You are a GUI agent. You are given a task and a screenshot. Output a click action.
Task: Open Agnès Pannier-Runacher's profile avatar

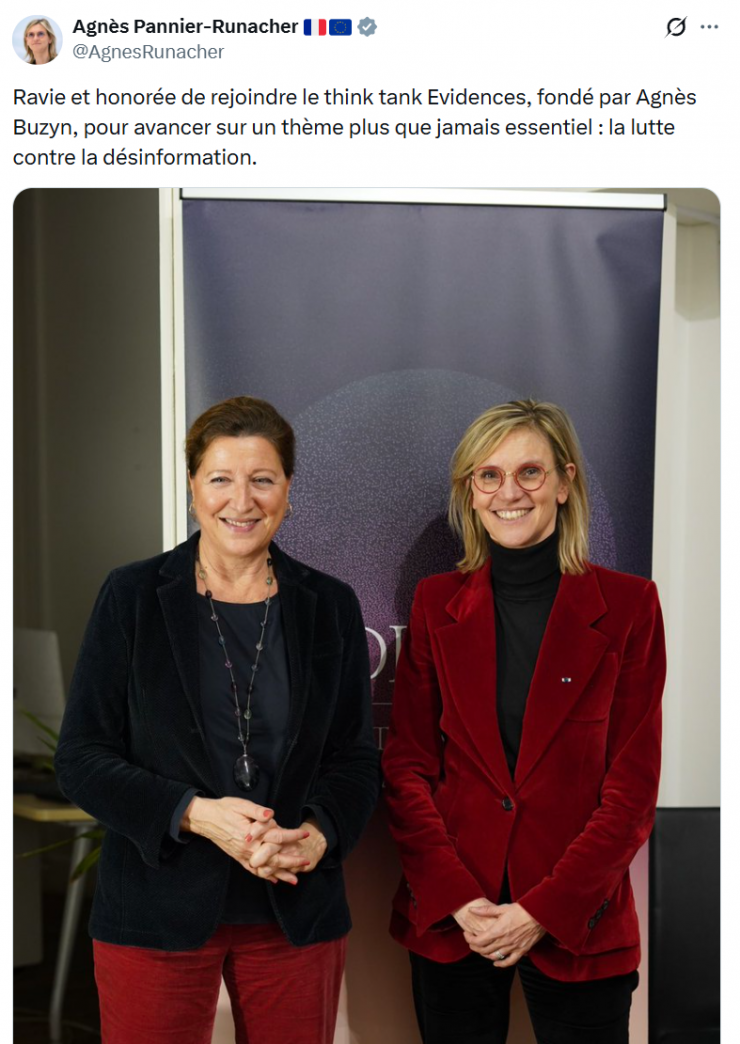click(x=37, y=40)
